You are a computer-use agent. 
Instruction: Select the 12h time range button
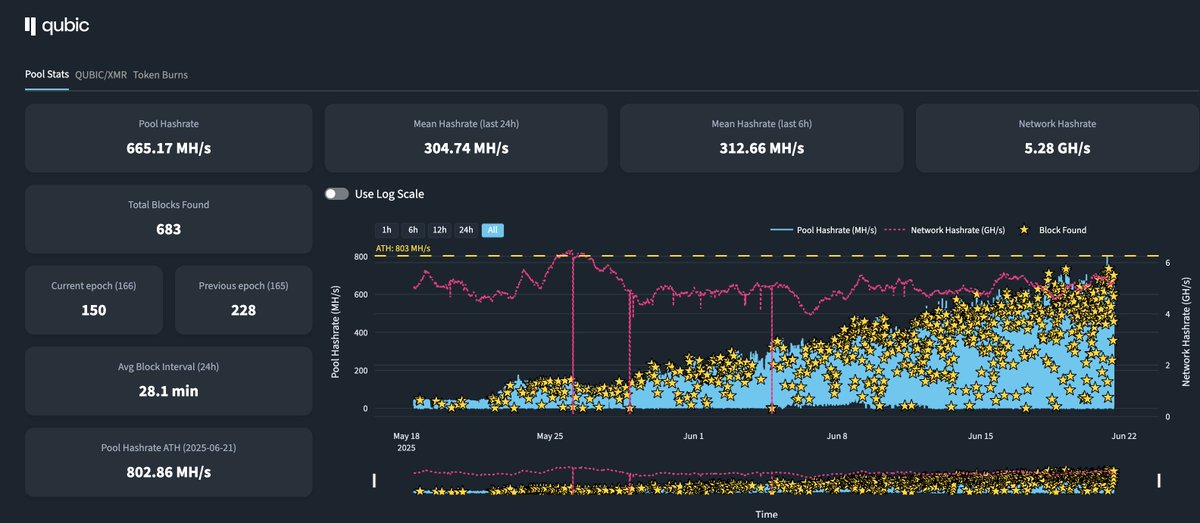coord(439,230)
